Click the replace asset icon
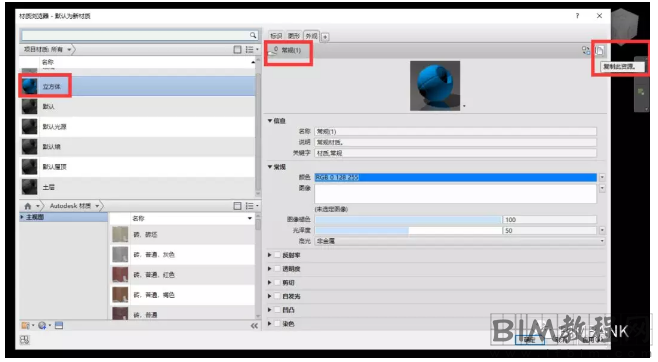Screen dimensions: 658x362 (586, 50)
